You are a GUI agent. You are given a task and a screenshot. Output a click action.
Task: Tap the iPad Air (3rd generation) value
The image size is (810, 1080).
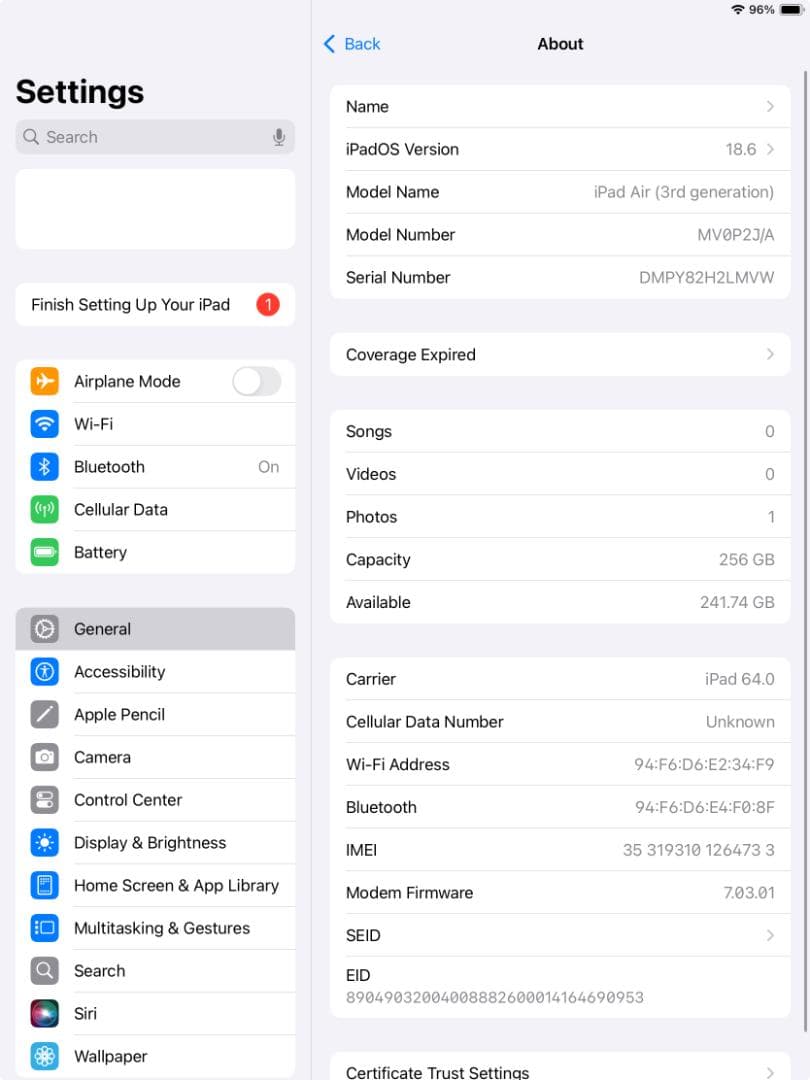coord(683,192)
